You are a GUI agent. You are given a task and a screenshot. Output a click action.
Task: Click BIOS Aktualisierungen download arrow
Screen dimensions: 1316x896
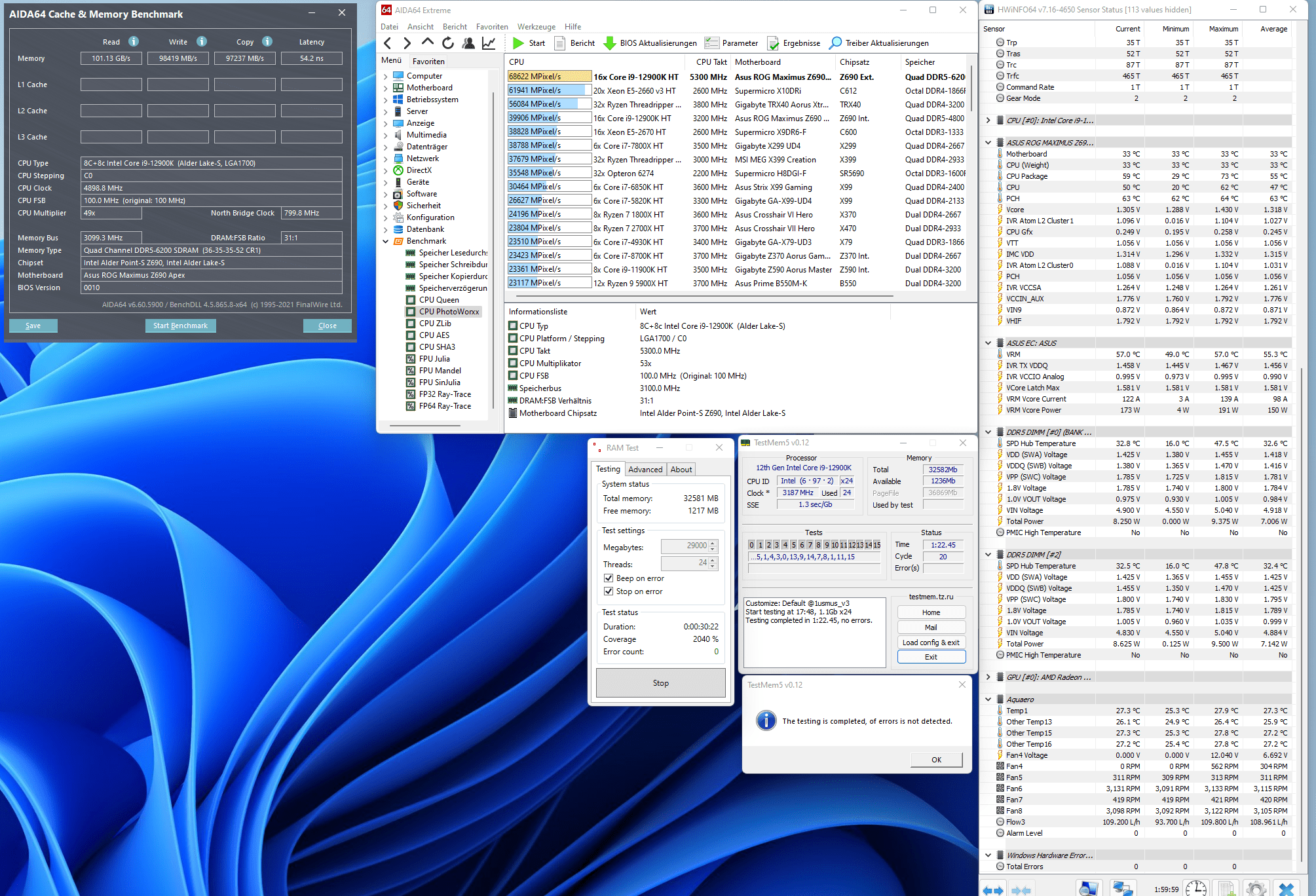pos(609,43)
